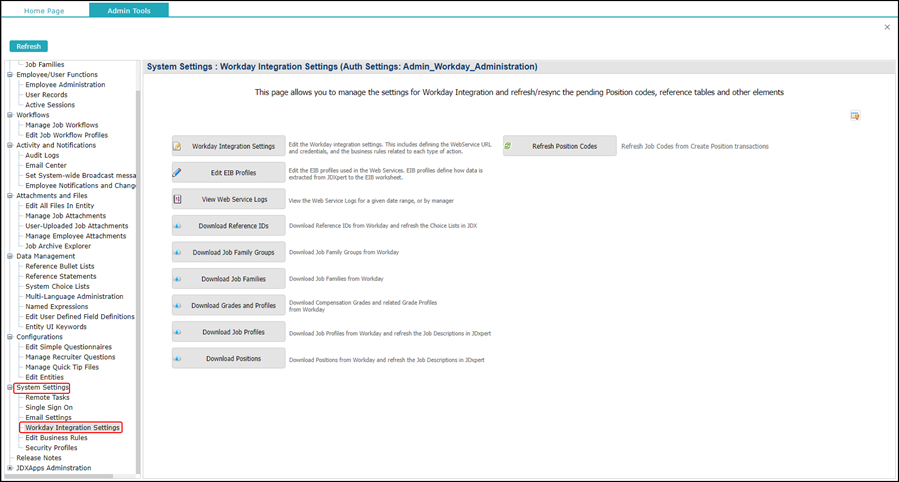Click the download icon beside Download Job Profiles

pyautogui.click(x=177, y=332)
